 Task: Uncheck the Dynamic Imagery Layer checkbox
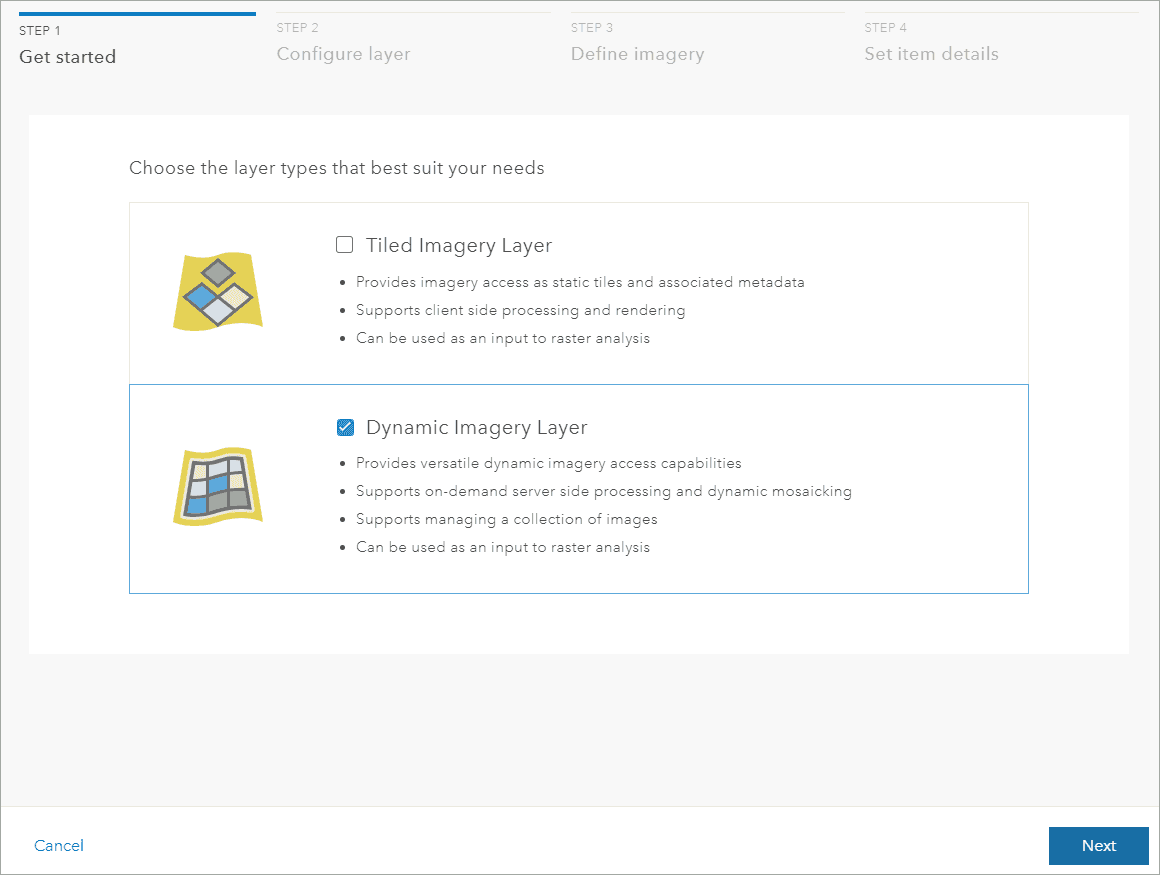[345, 427]
